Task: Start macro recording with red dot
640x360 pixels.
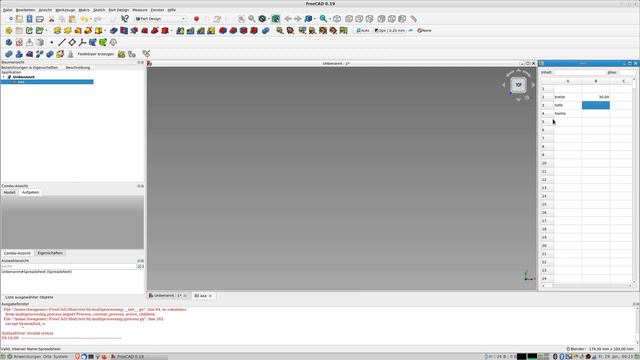Action: tap(196, 19)
